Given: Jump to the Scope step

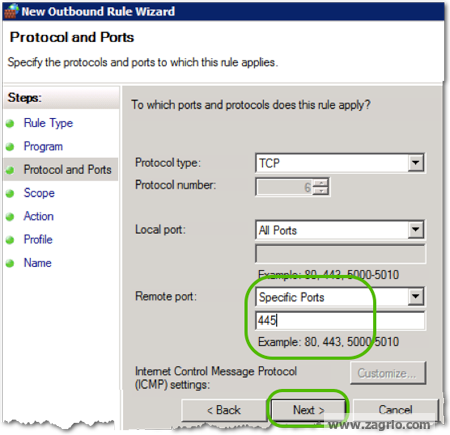Looking at the screenshot, I should pos(39,193).
